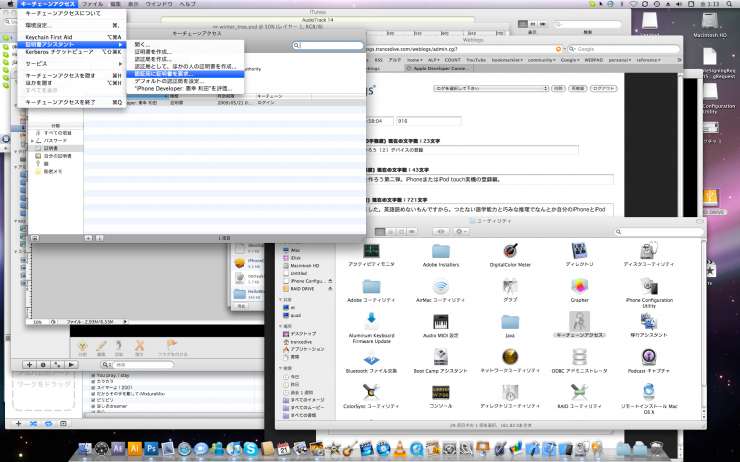Open the AirMac ユーティリティ icon
The height and width of the screenshot is (462, 740).
click(x=441, y=286)
